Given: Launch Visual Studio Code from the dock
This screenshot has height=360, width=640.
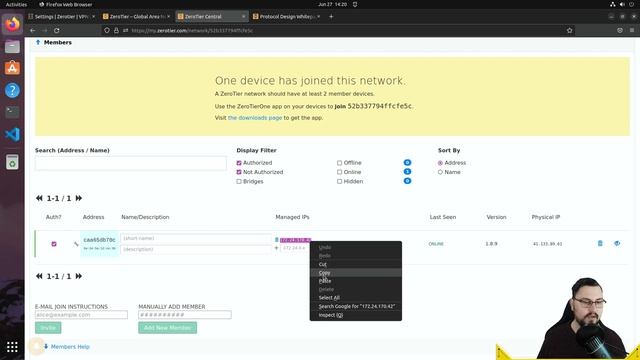Looking at the screenshot, I should tap(12, 134).
